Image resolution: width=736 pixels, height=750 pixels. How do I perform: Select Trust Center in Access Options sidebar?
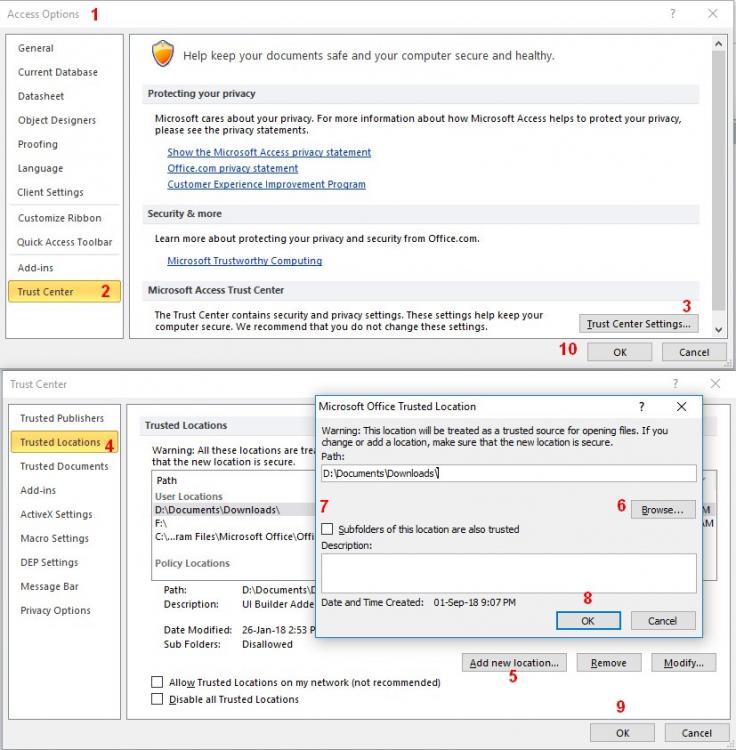pyautogui.click(x=64, y=291)
